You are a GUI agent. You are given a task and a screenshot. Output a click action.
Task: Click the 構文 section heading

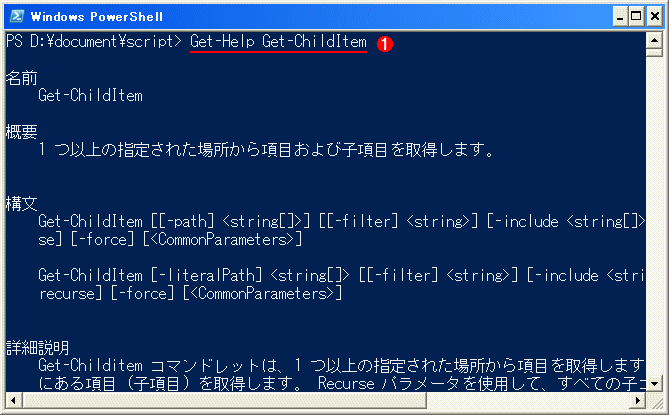(x=22, y=203)
